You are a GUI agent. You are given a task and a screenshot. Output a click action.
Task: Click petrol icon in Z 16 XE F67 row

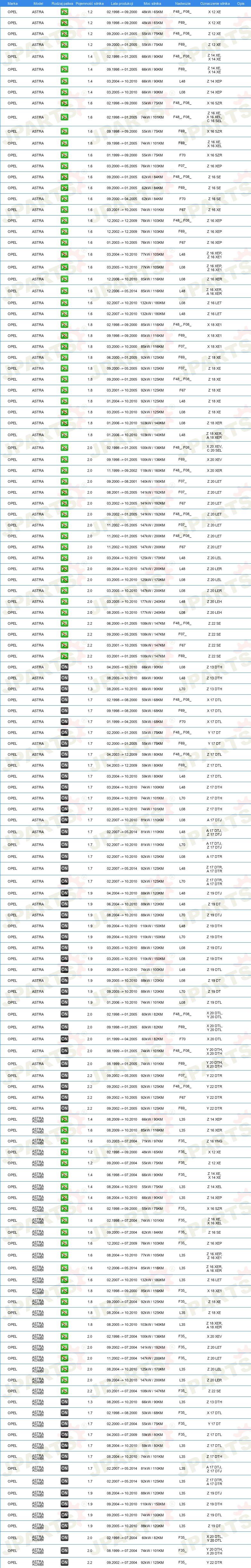coord(64,210)
